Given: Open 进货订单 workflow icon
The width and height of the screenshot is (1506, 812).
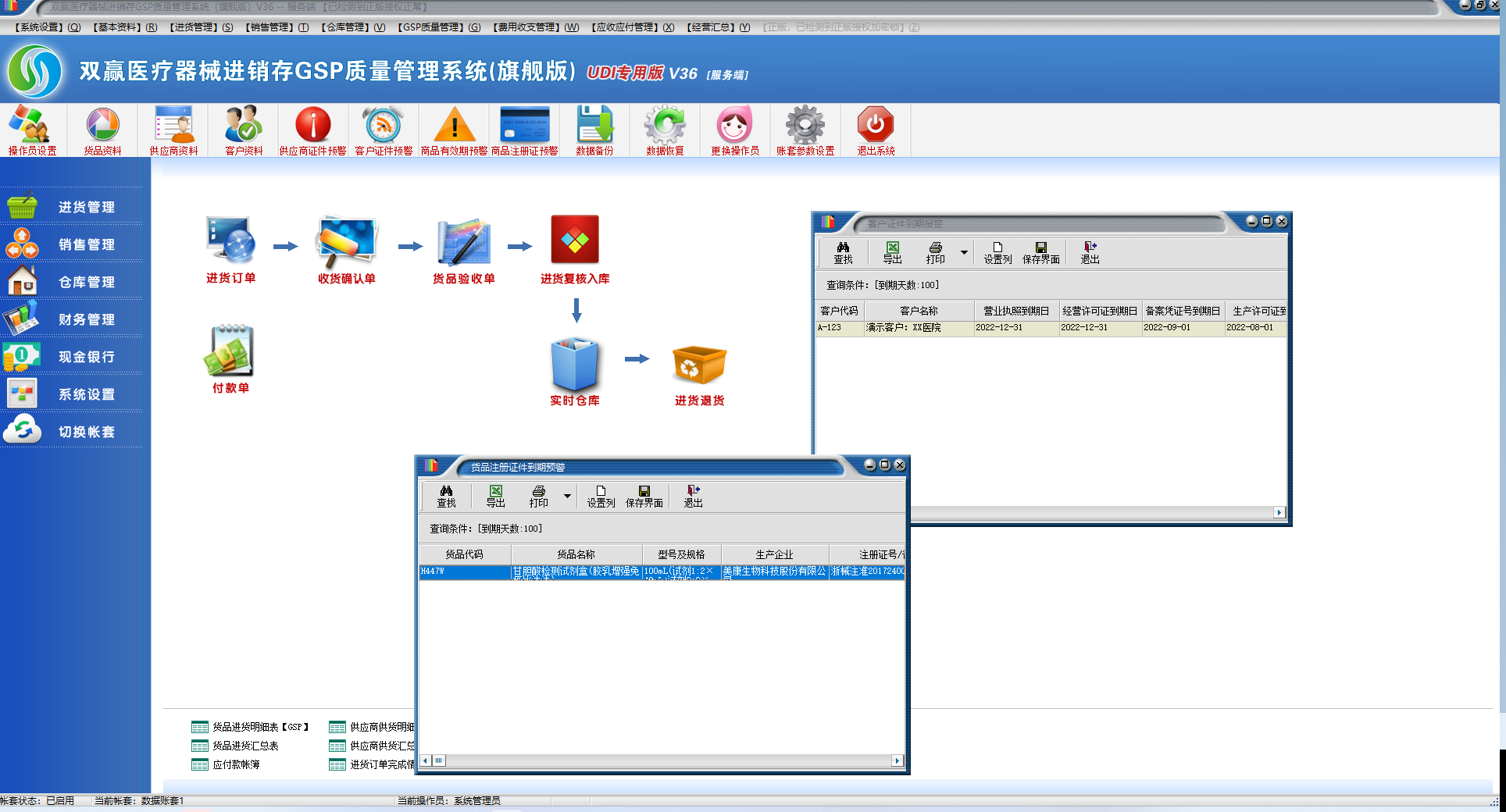Looking at the screenshot, I should pyautogui.click(x=230, y=250).
